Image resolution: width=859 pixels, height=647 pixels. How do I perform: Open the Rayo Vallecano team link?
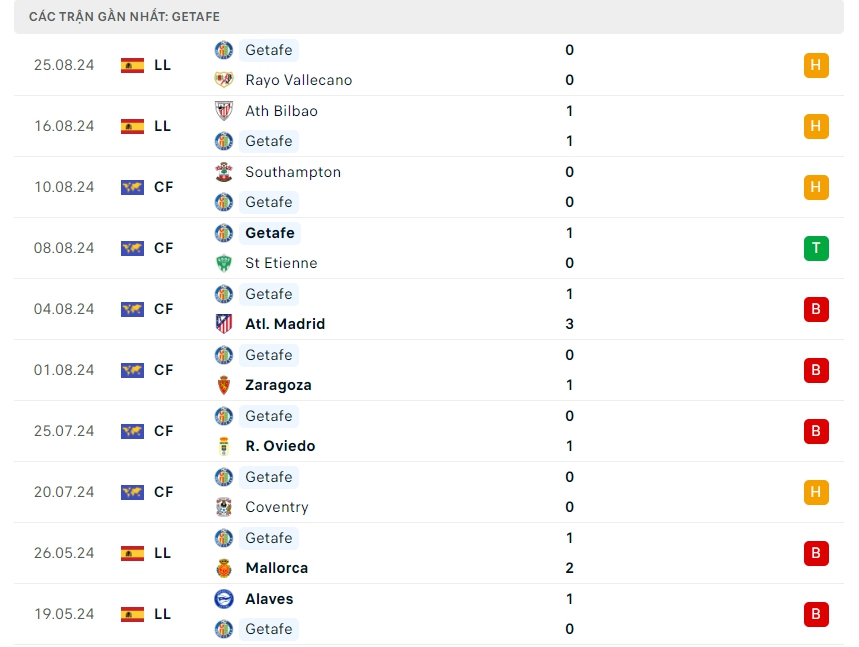[298, 80]
